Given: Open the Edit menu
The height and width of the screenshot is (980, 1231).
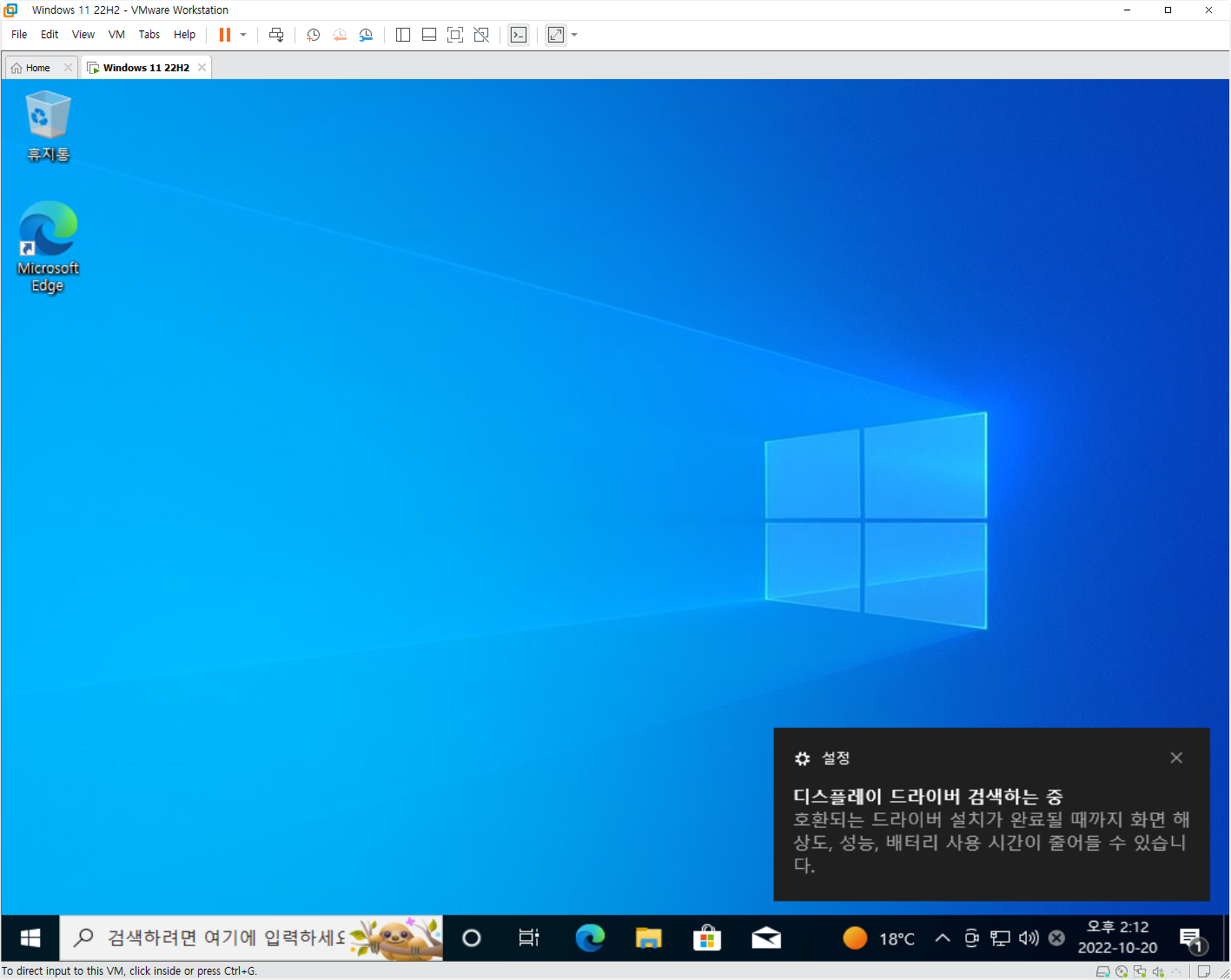Looking at the screenshot, I should (x=50, y=35).
